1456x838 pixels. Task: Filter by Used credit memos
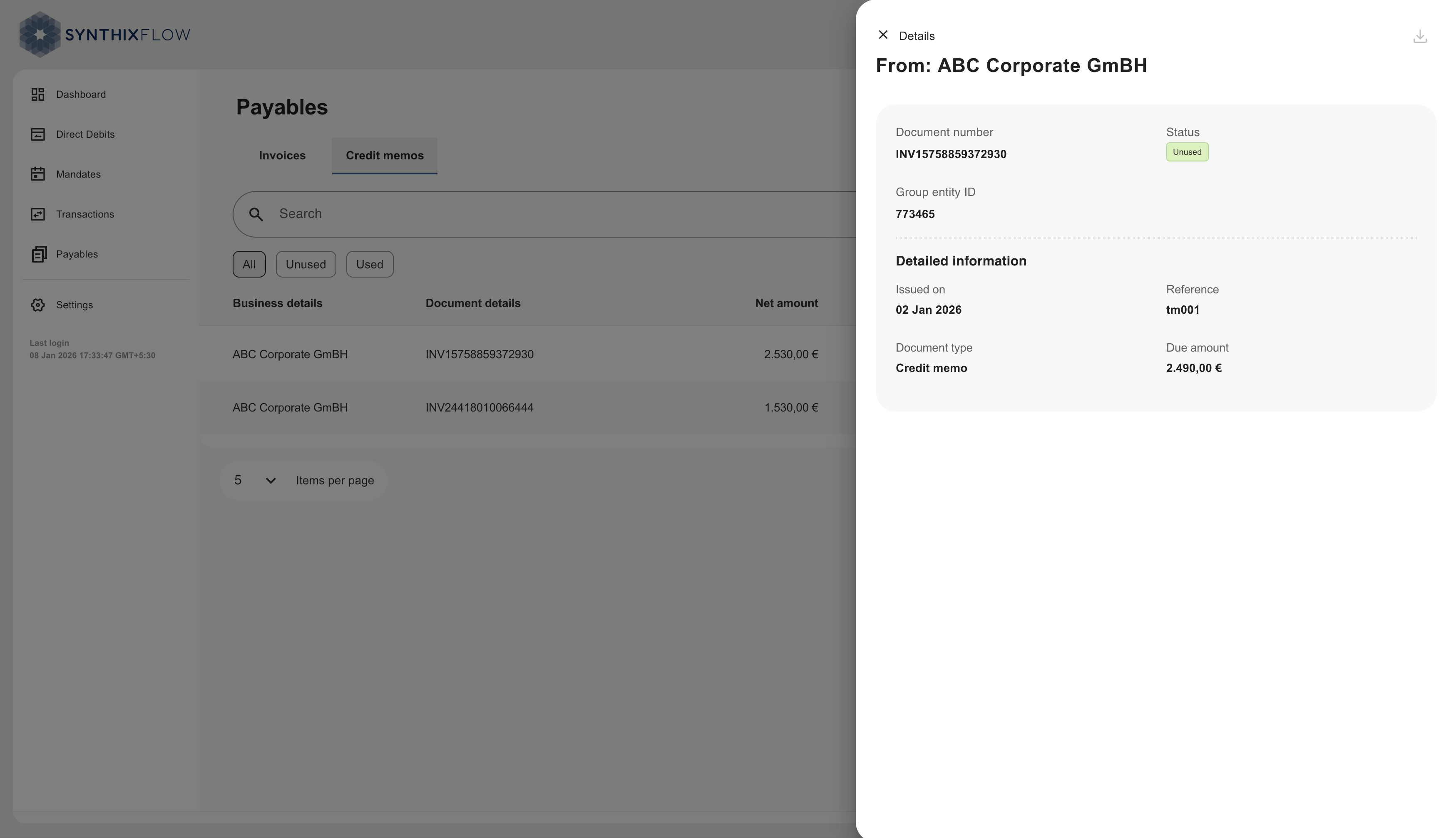[x=370, y=264]
